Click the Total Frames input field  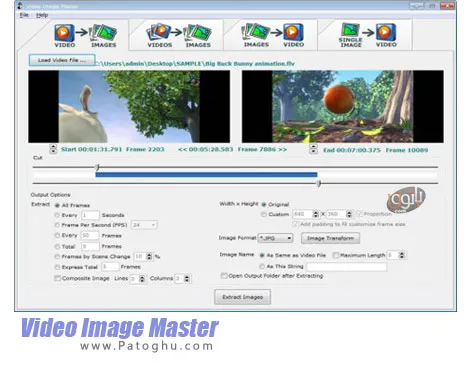click(x=90, y=247)
